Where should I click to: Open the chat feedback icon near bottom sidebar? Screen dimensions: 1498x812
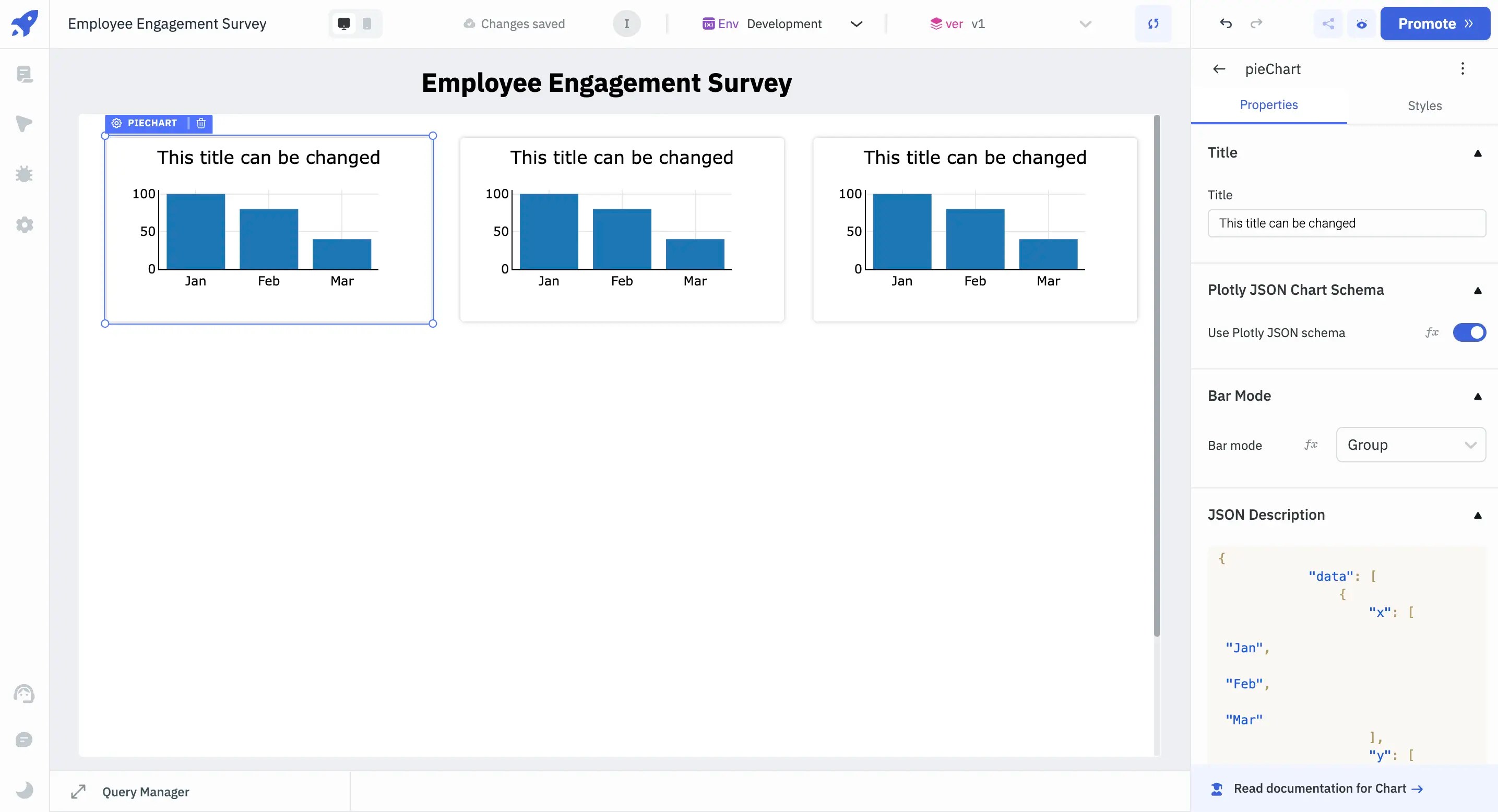pyautogui.click(x=25, y=739)
